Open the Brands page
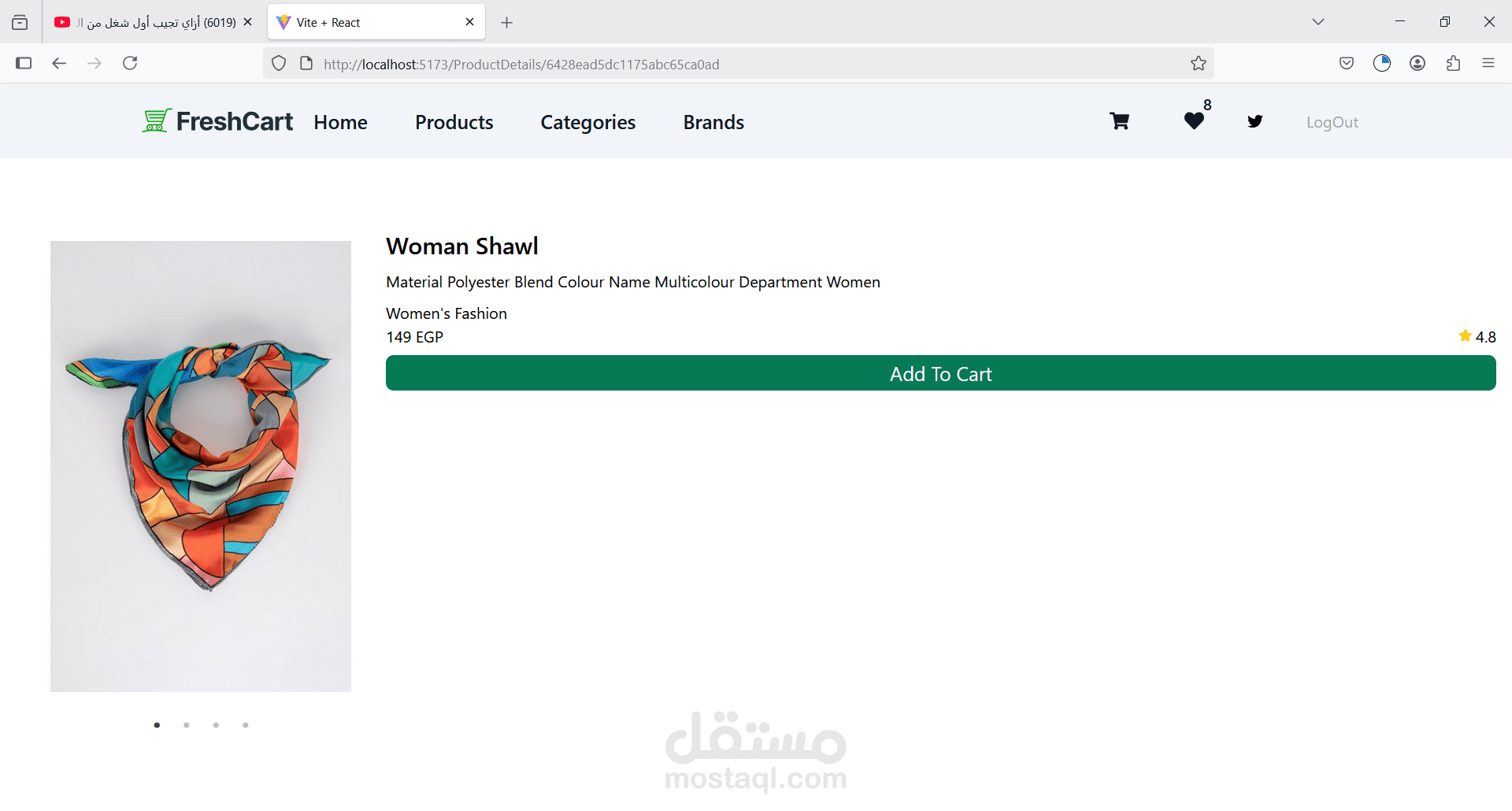 point(713,122)
